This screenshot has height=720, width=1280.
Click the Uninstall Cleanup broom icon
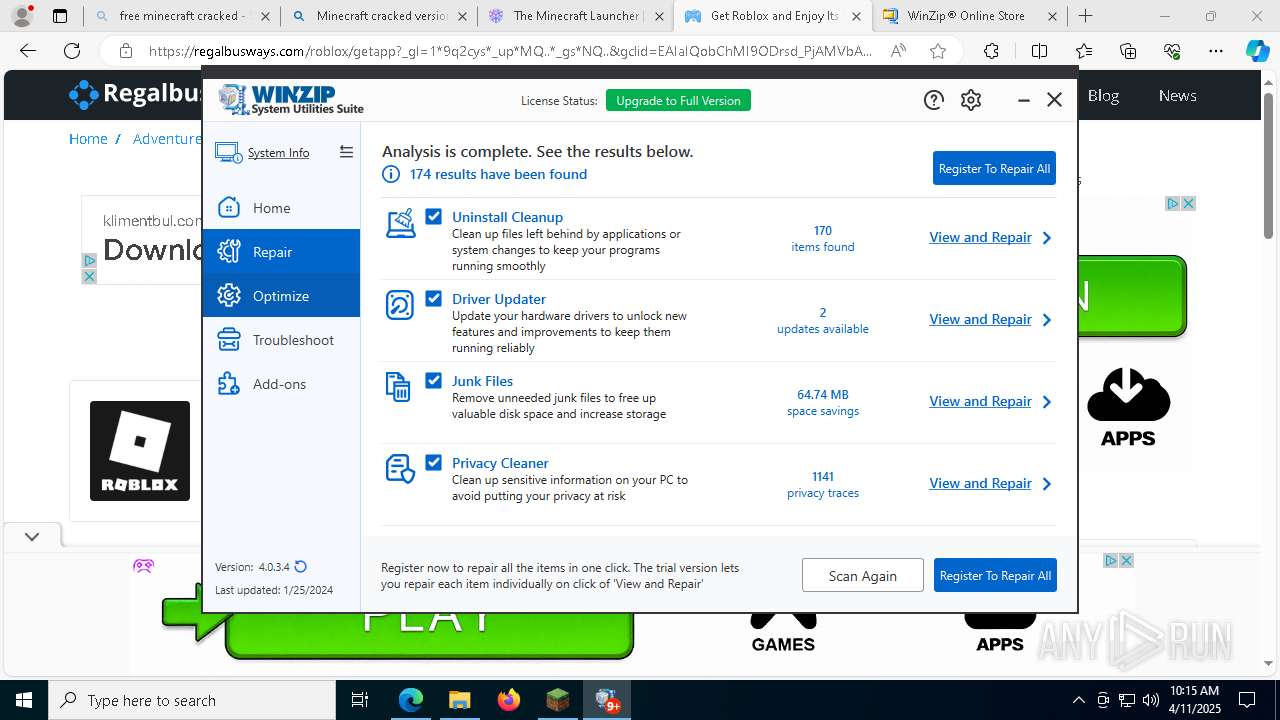click(x=400, y=223)
